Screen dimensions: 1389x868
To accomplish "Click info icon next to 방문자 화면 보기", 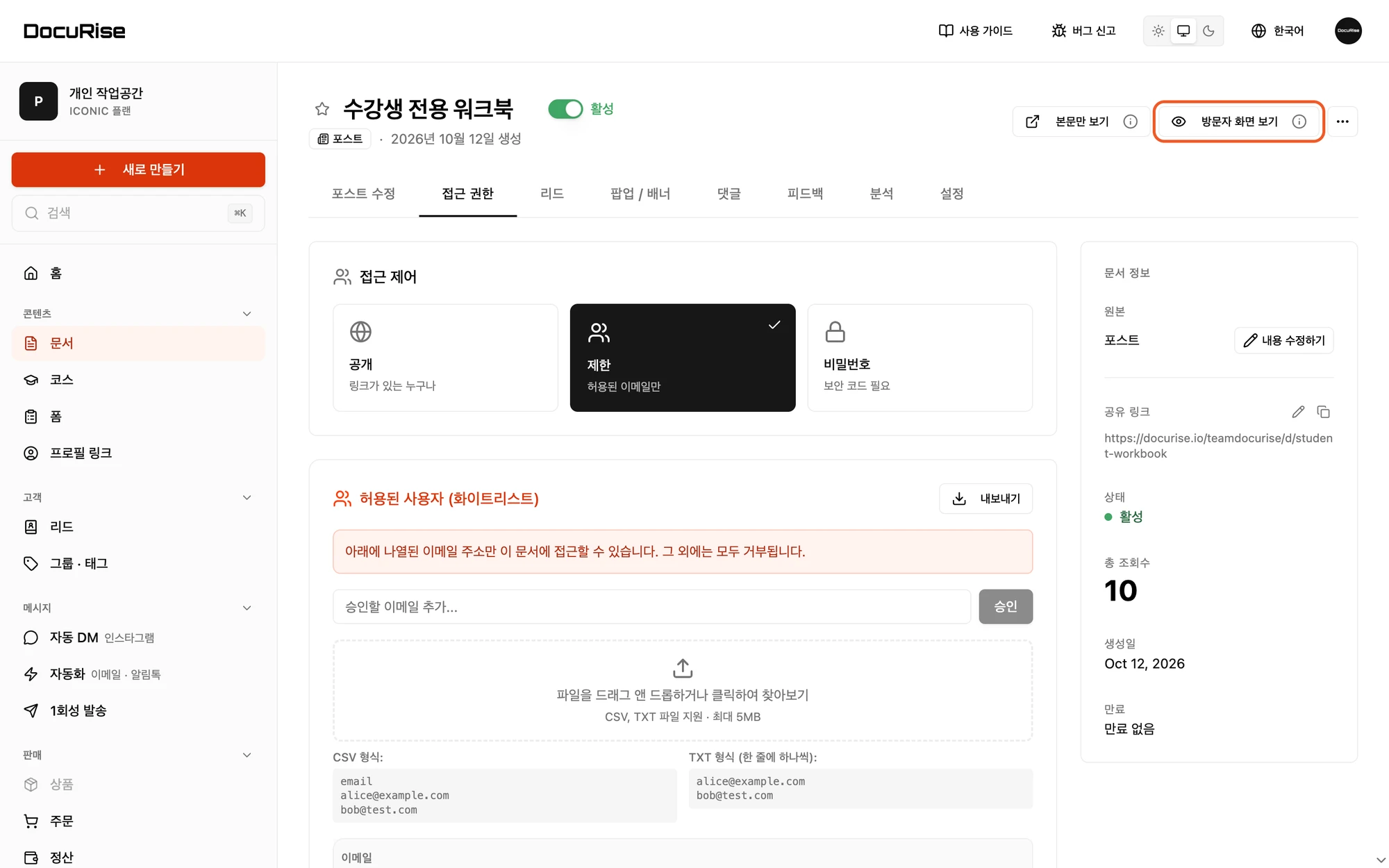I will [x=1299, y=122].
